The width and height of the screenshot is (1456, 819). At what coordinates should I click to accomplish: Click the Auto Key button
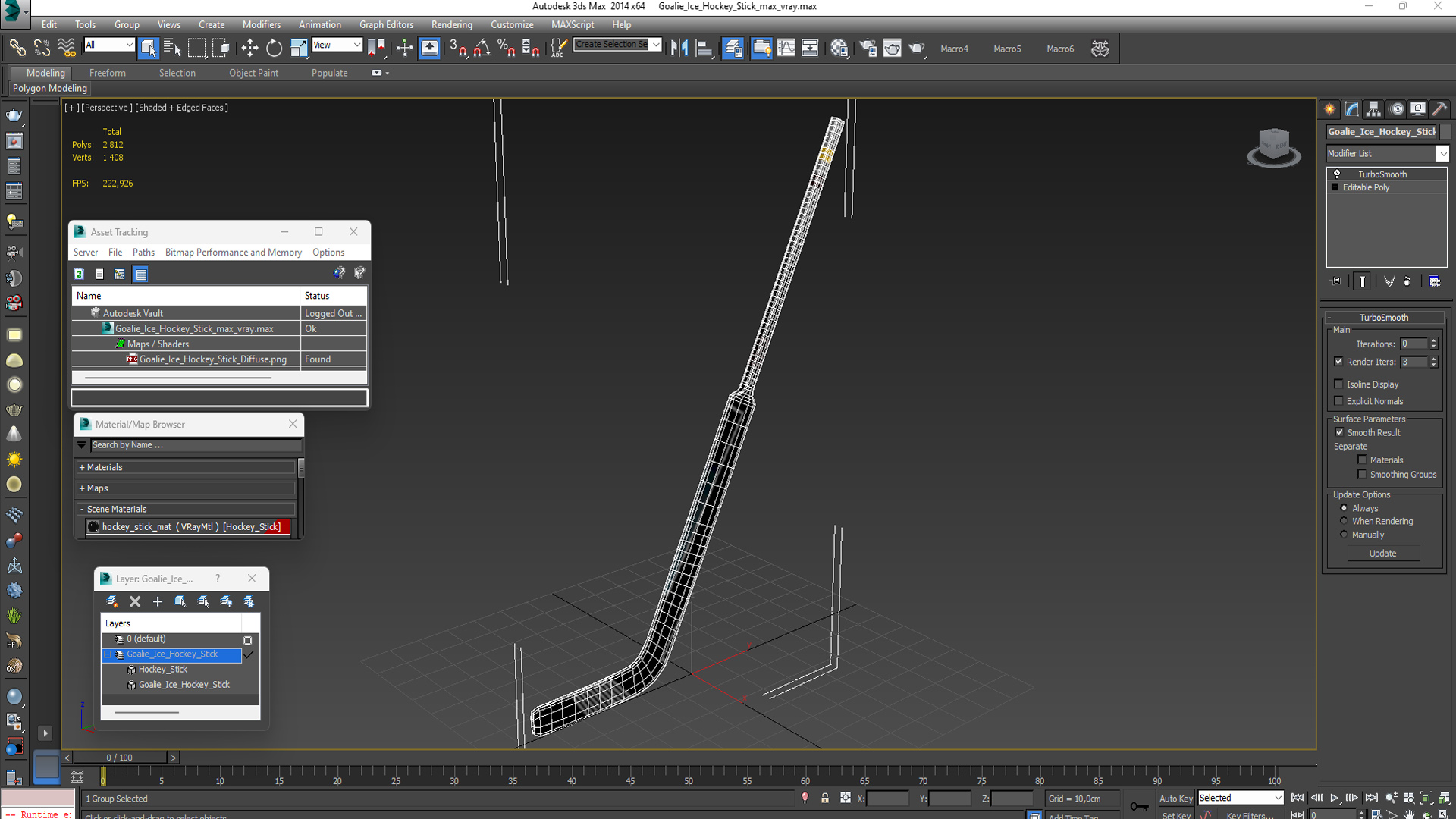pyautogui.click(x=1175, y=798)
